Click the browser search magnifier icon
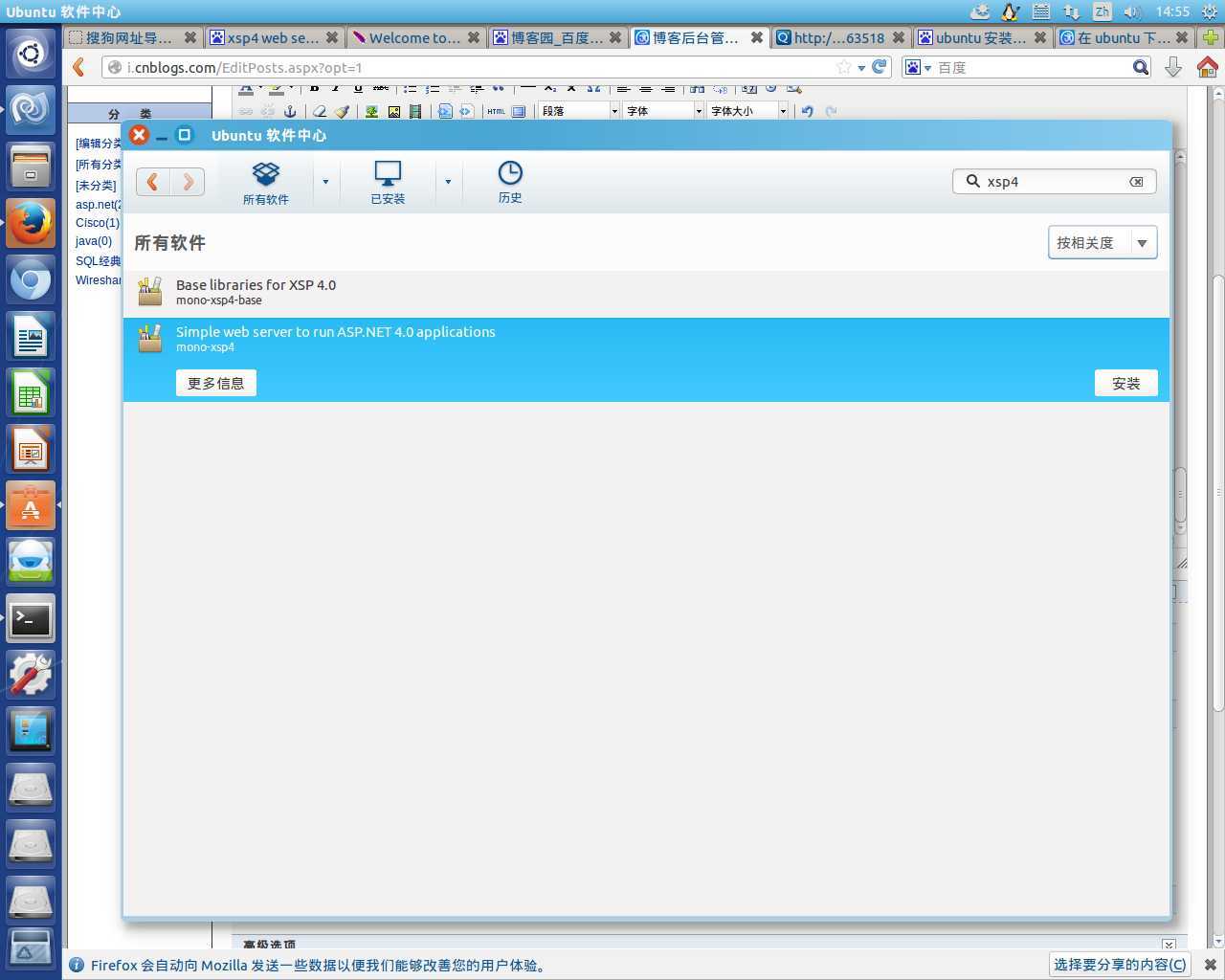This screenshot has width=1225, height=980. [x=1140, y=67]
